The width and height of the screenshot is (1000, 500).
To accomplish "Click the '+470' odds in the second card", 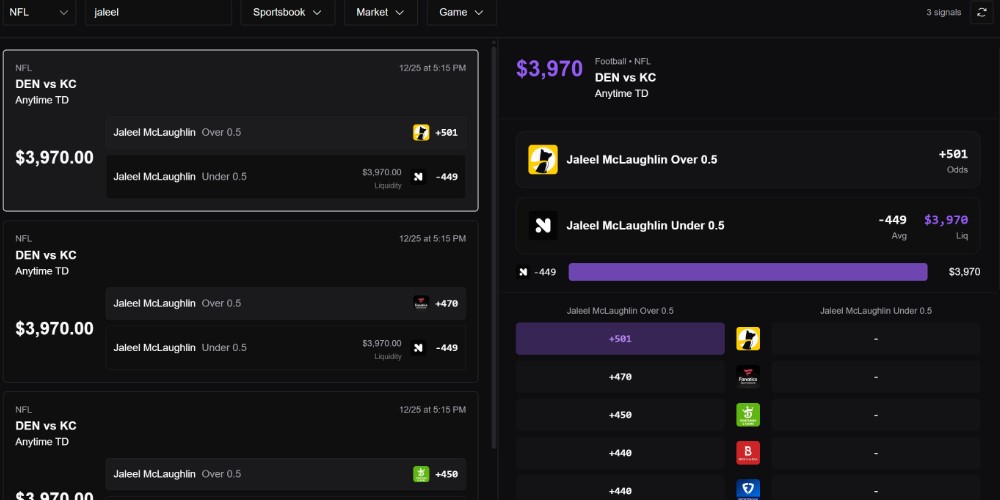I will point(446,304).
